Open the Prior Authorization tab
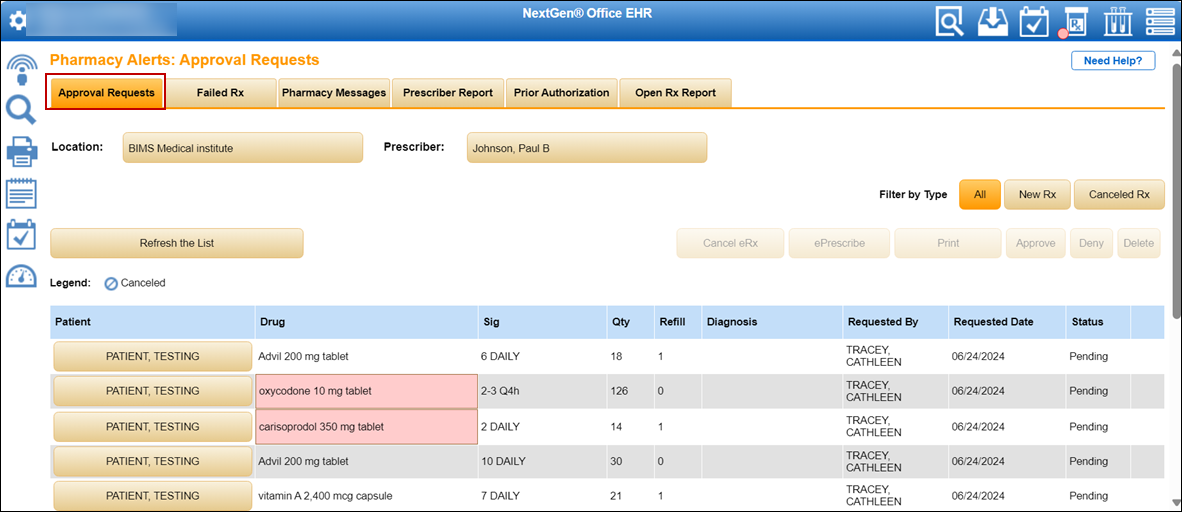This screenshot has height=512, width=1182. [561, 93]
